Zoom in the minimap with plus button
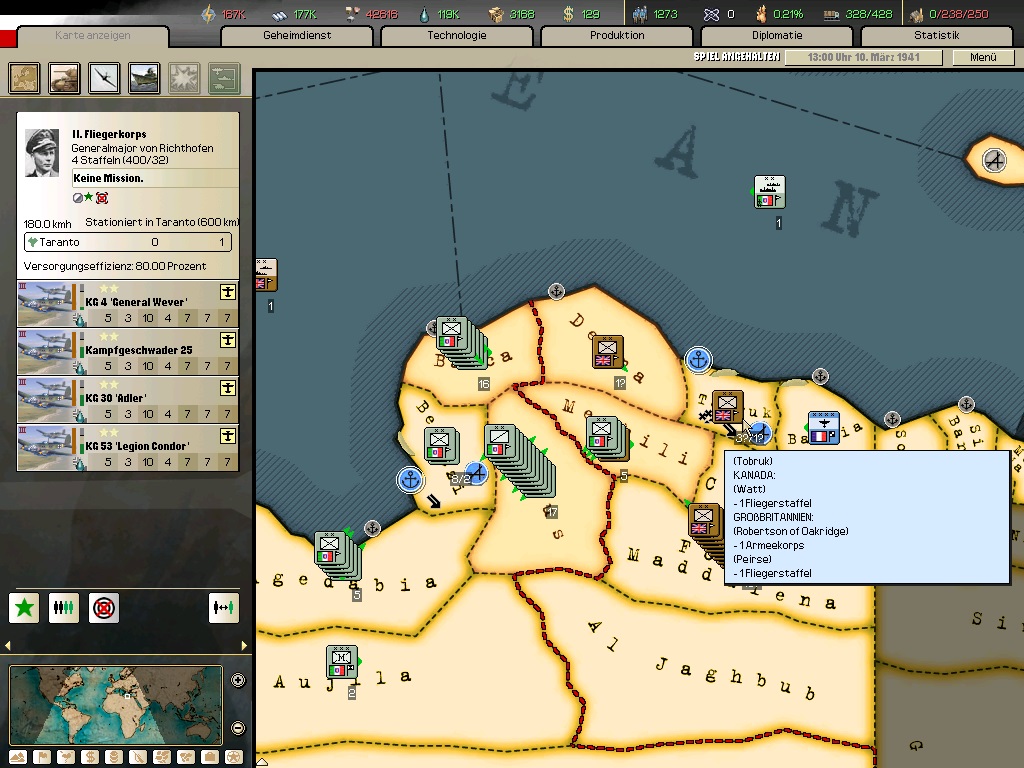1024x768 pixels. (x=238, y=681)
